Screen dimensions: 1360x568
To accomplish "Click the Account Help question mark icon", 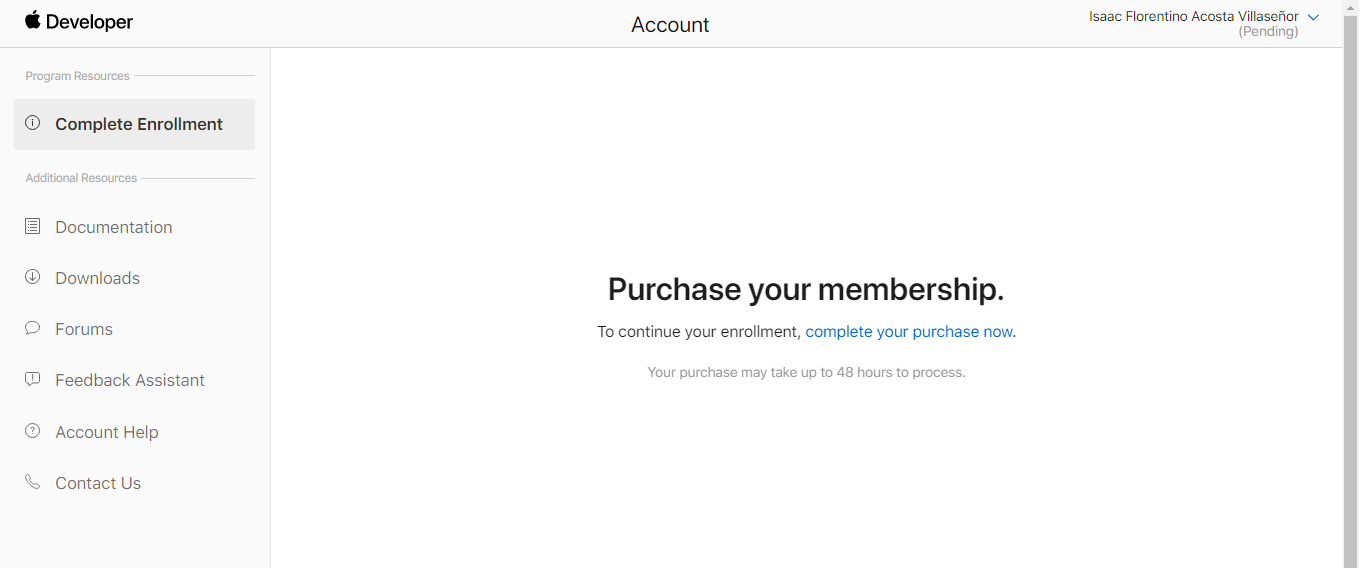I will click(x=33, y=431).
